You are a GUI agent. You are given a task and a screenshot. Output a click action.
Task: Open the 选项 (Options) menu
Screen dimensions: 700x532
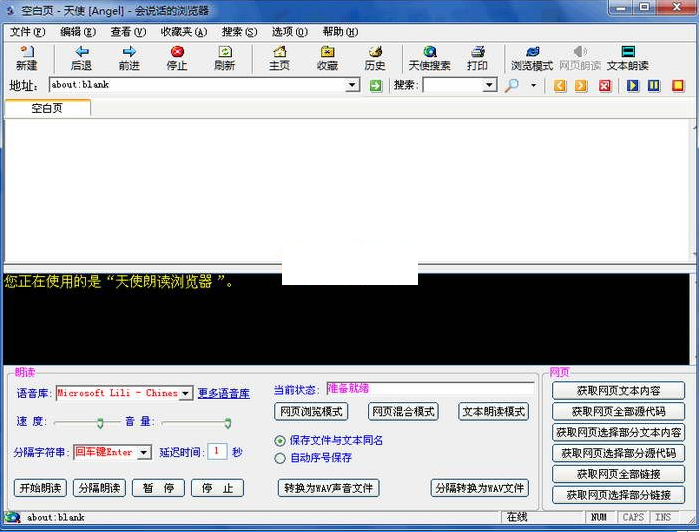tap(291, 32)
